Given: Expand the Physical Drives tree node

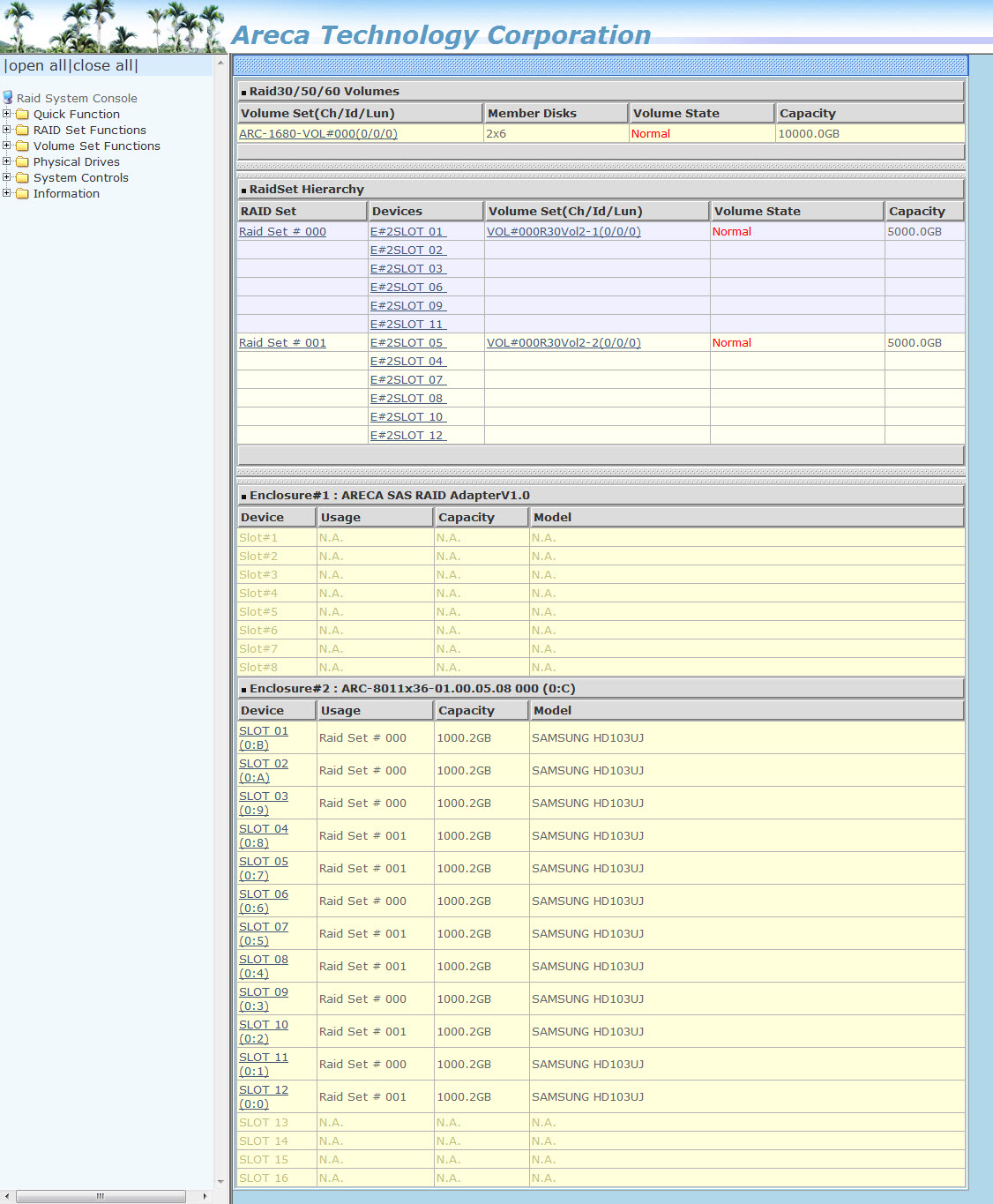Looking at the screenshot, I should (x=7, y=161).
